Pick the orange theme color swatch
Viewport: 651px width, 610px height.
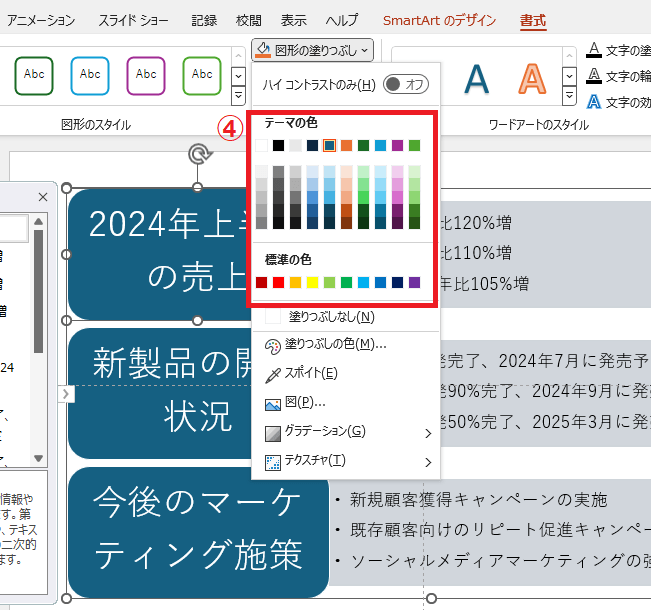346,146
